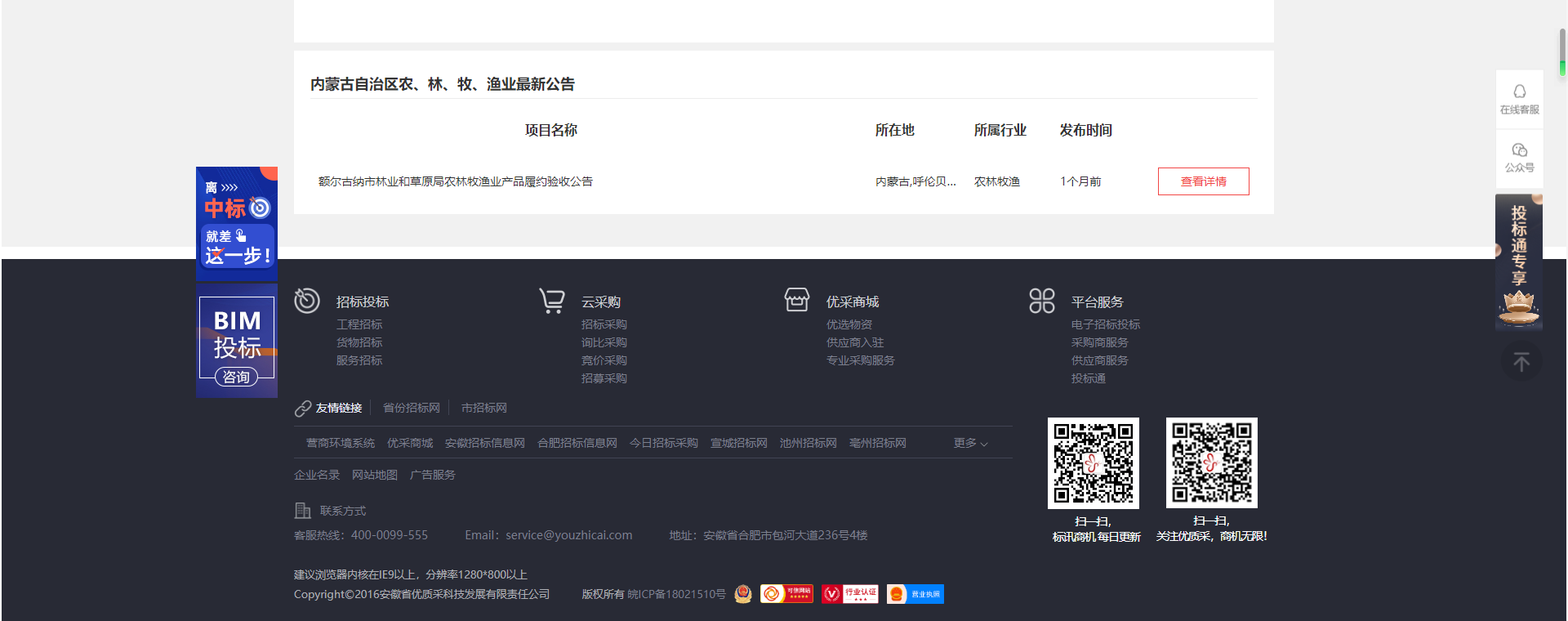Click the 投标通专享 side banner
This screenshot has height=621, width=1568.
[1518, 261]
